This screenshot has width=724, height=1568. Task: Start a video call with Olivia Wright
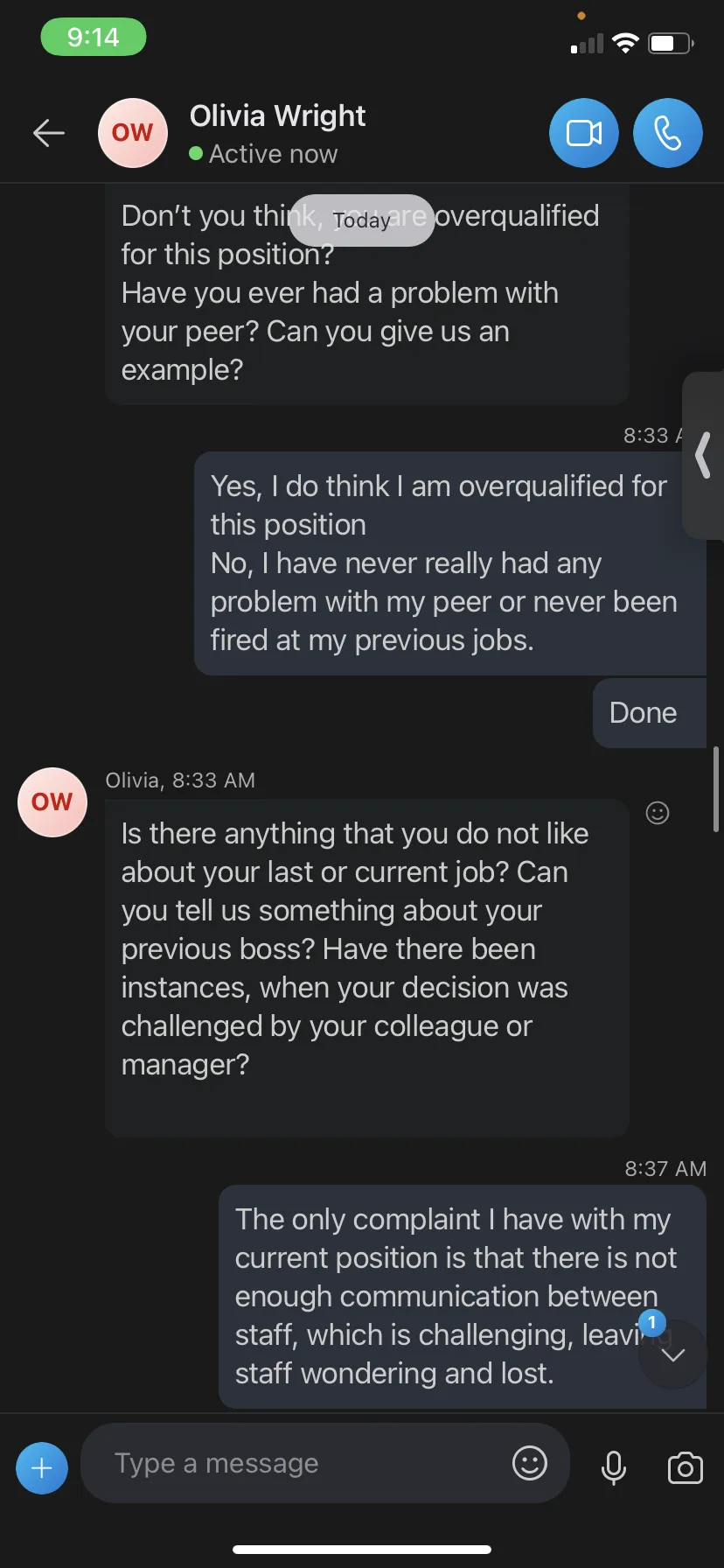click(584, 133)
